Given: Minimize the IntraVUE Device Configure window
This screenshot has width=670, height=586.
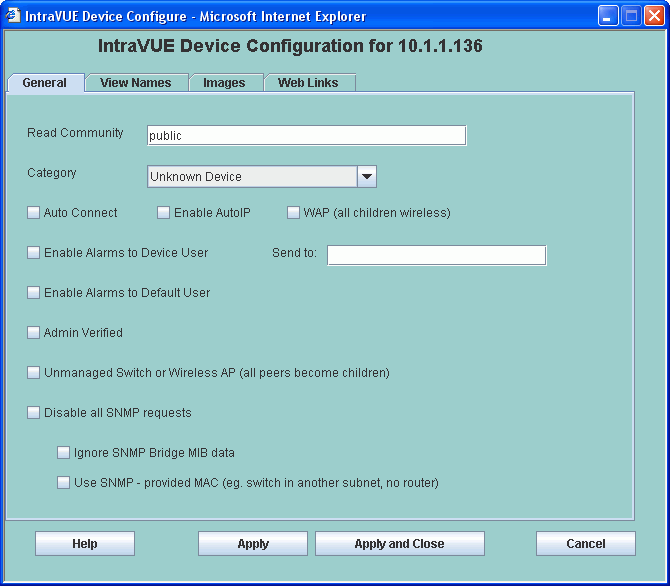Looking at the screenshot, I should 608,16.
